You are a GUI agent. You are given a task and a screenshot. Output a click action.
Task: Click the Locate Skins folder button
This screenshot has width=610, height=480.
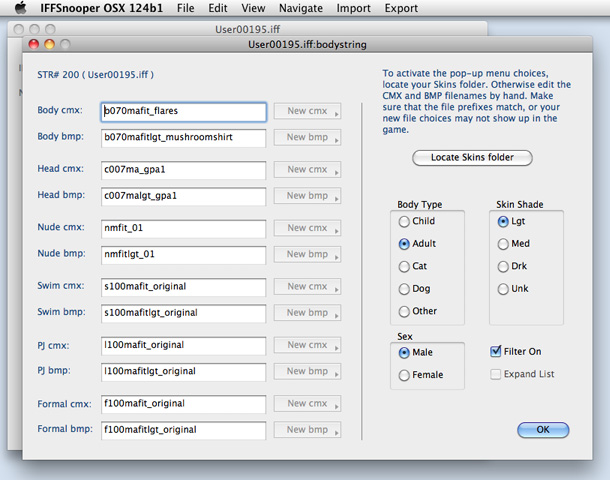coord(472,158)
